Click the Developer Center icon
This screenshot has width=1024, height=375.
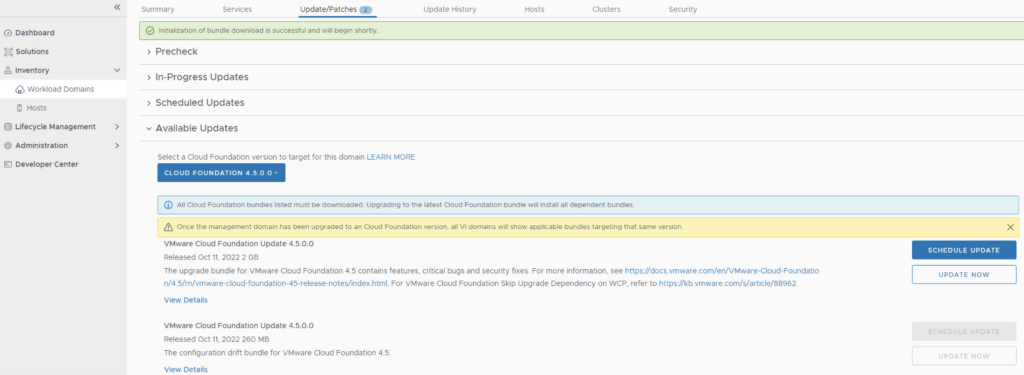[8, 165]
